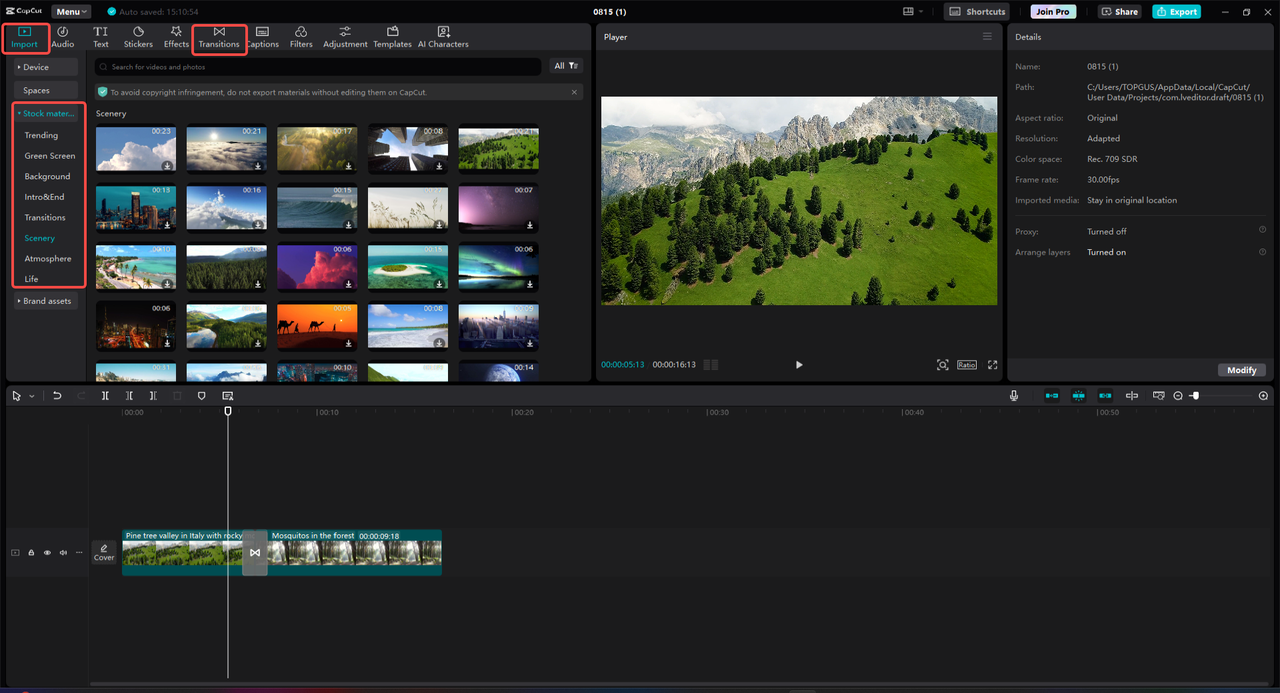This screenshot has height=693, width=1280.
Task: Play the video in the player
Action: [799, 365]
